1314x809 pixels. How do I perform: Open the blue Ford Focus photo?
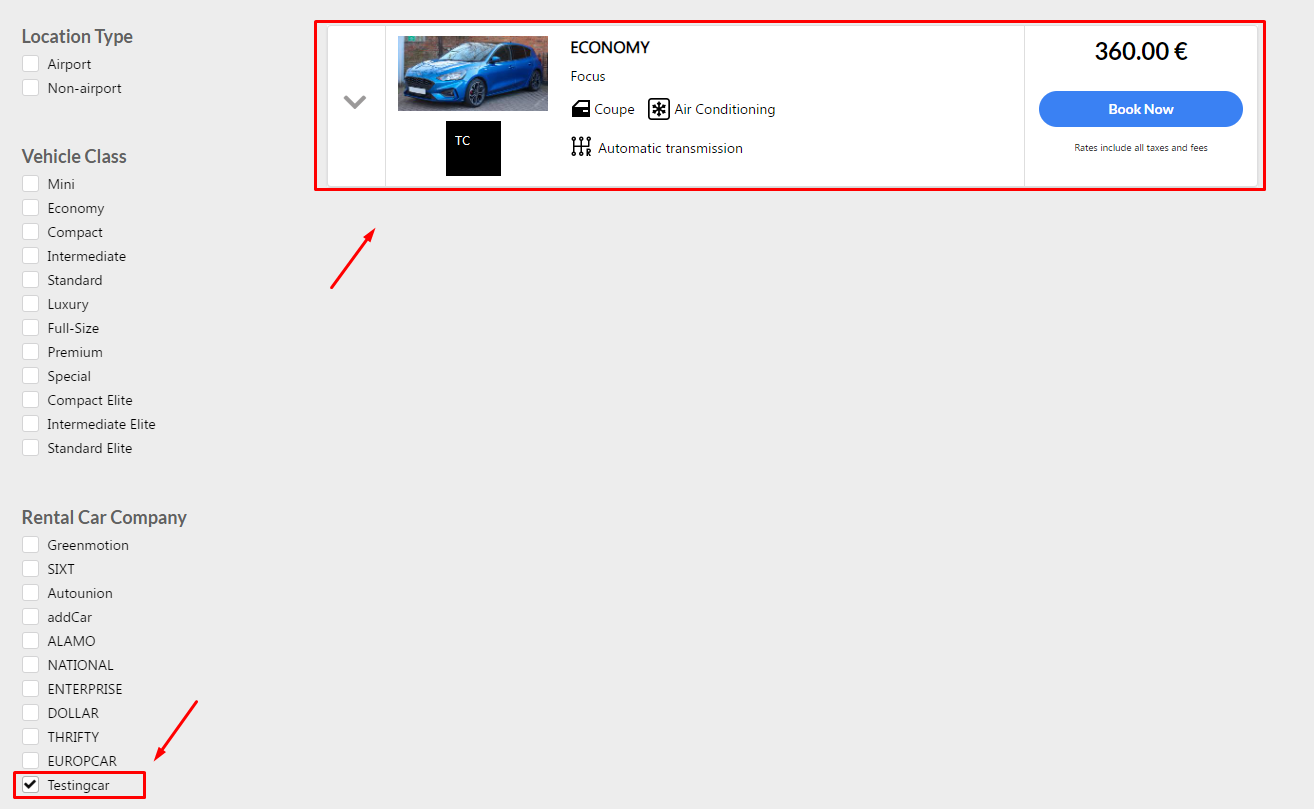tap(473, 73)
